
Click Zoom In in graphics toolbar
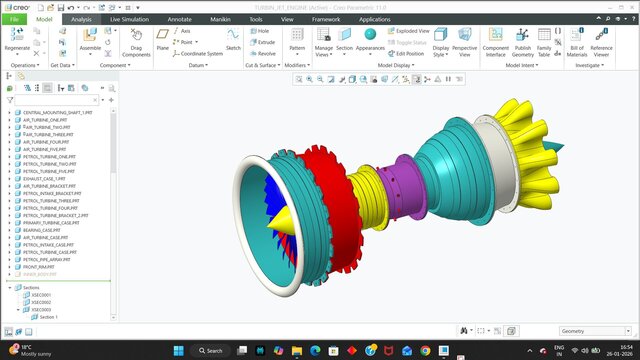click(310, 79)
